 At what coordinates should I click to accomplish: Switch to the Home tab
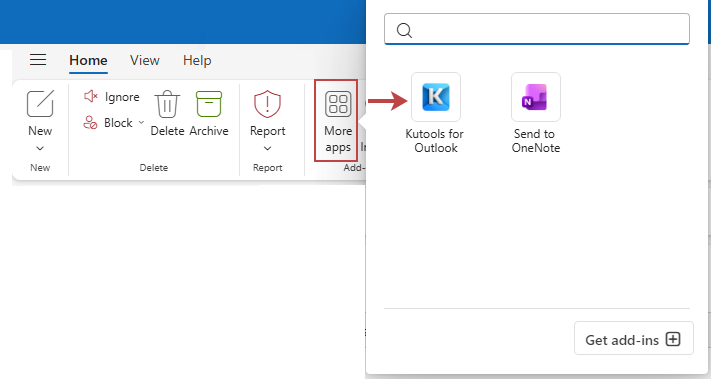click(x=88, y=61)
